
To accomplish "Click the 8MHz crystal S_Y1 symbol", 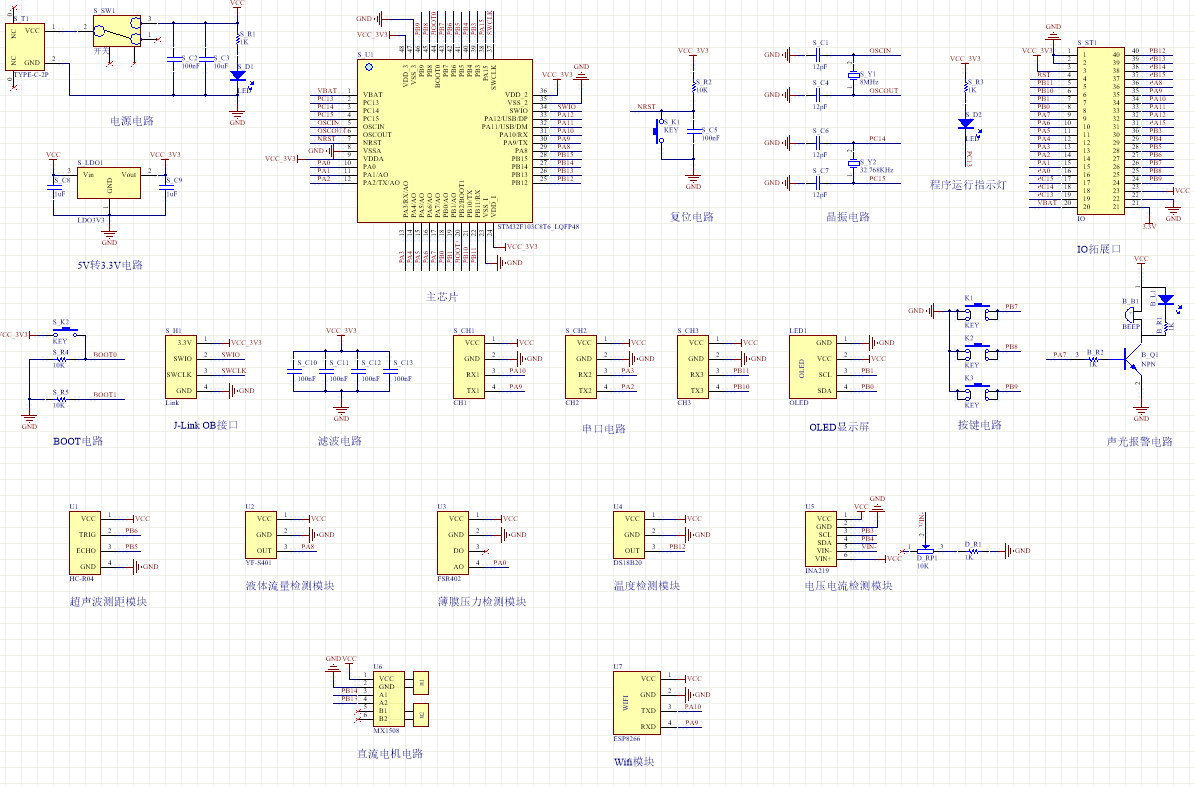I will click(854, 75).
